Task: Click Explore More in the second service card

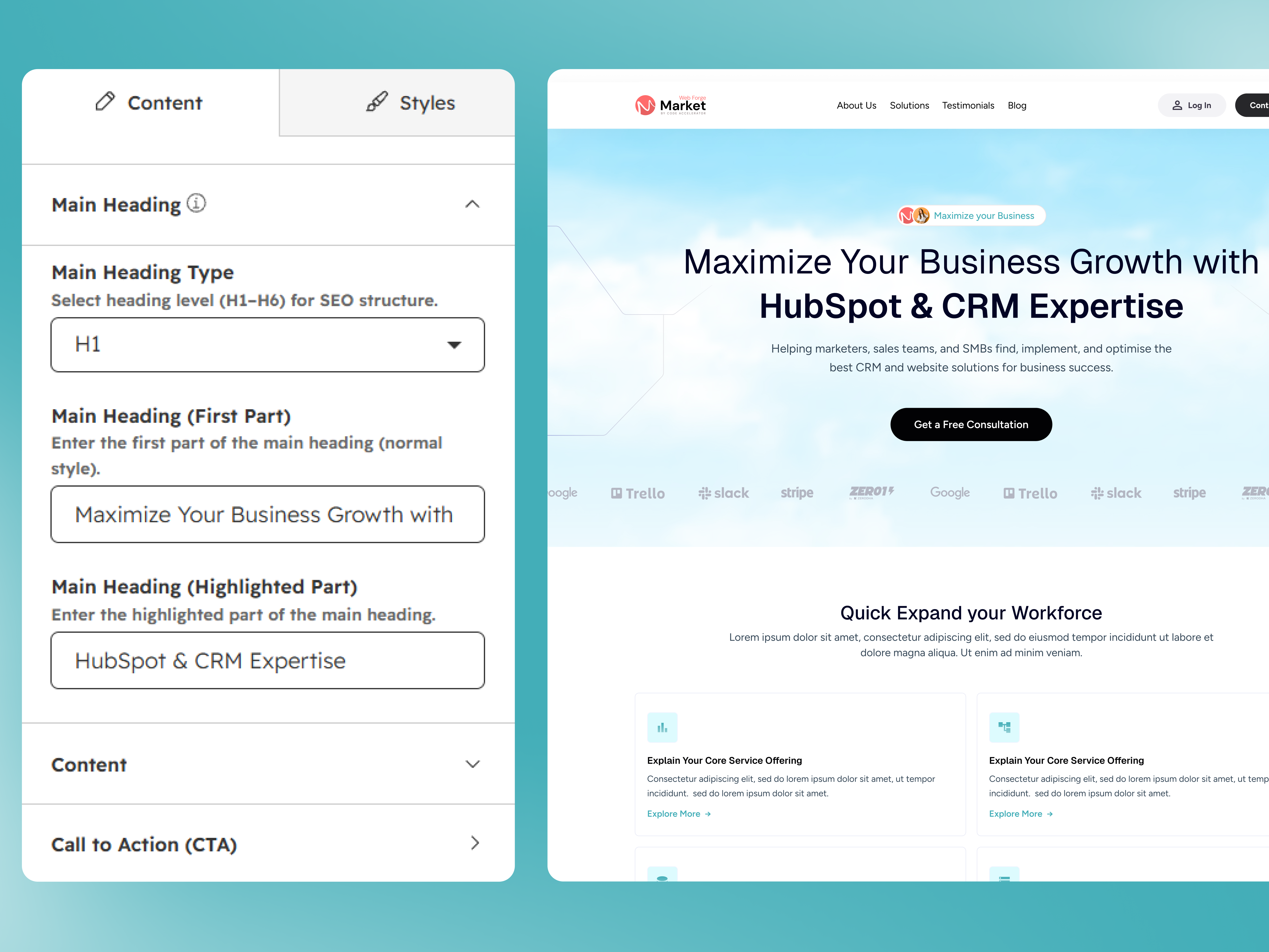Action: pyautogui.click(x=1021, y=814)
